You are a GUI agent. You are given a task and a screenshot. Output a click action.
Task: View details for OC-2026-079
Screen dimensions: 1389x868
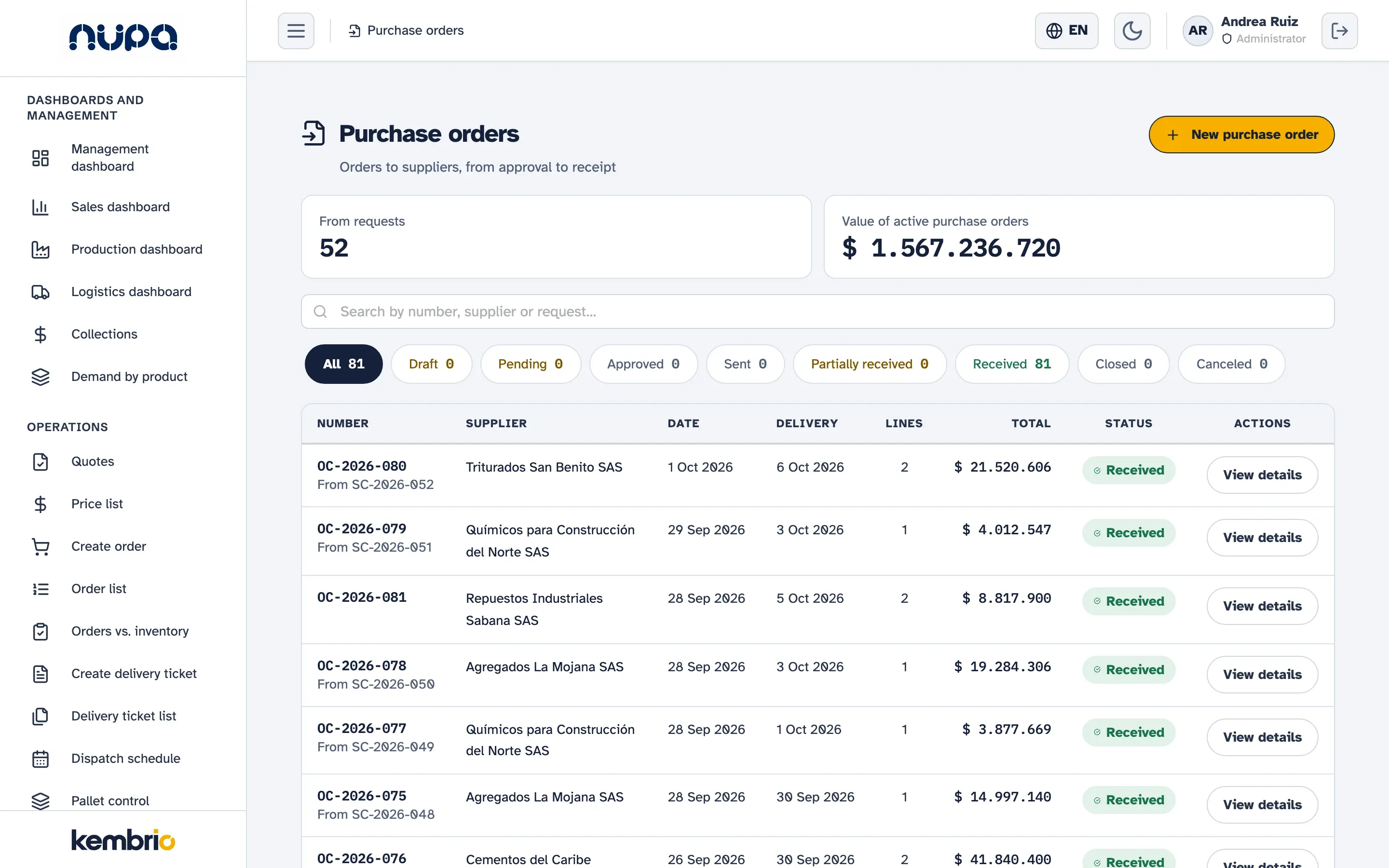(1262, 537)
